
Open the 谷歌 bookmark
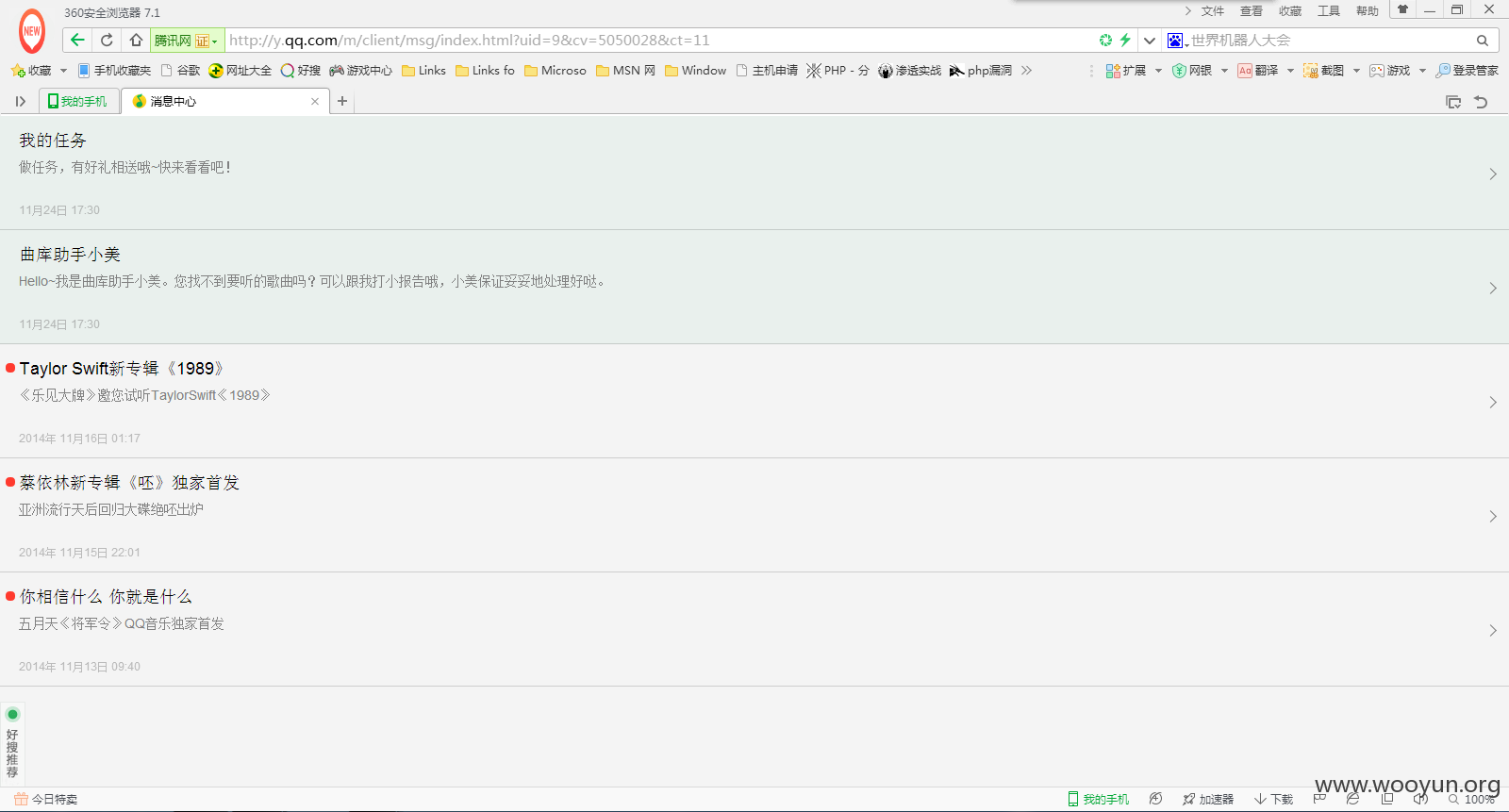pyautogui.click(x=180, y=71)
